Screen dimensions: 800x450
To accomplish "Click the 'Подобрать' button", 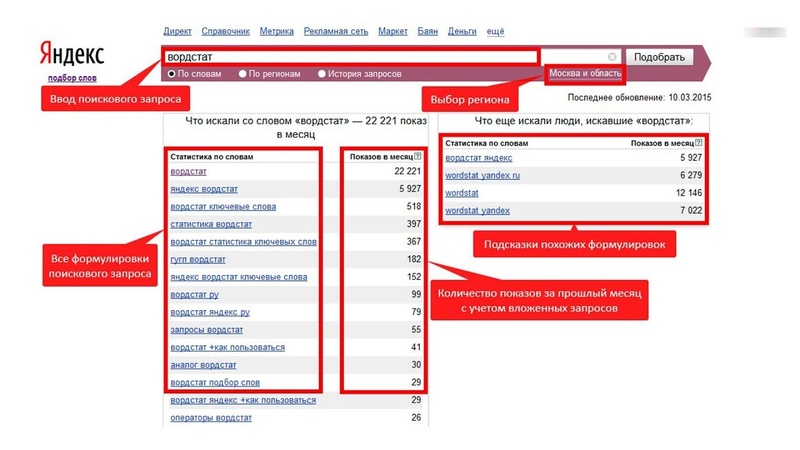I will [659, 57].
